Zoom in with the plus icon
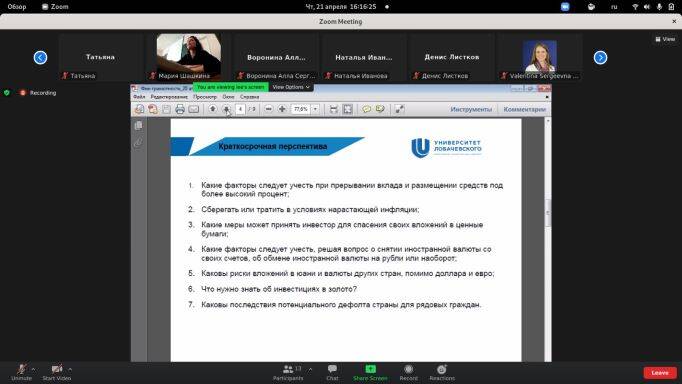Viewport: 682px width, 384px height. pos(282,109)
